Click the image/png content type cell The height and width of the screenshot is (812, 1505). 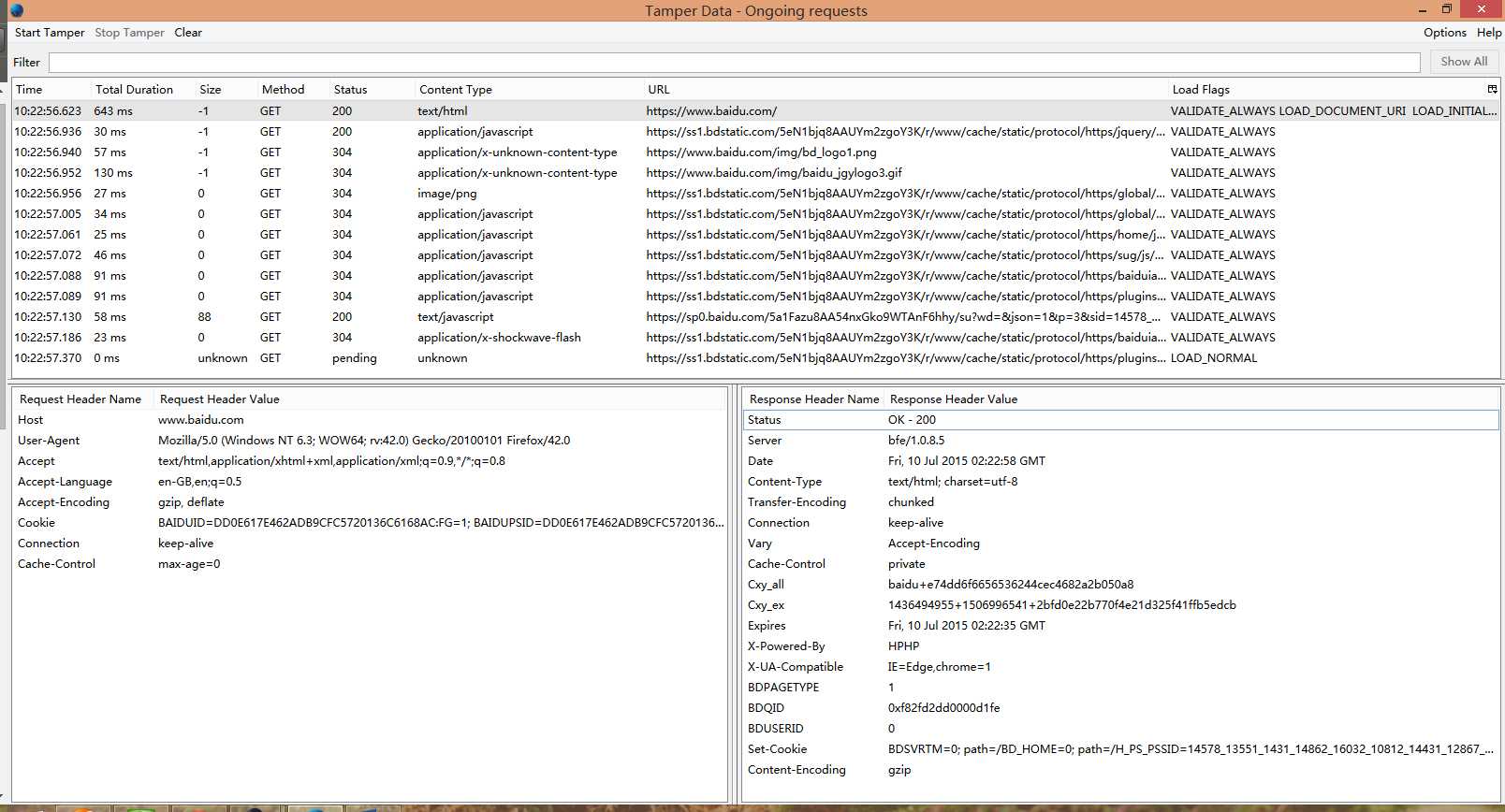pos(446,194)
